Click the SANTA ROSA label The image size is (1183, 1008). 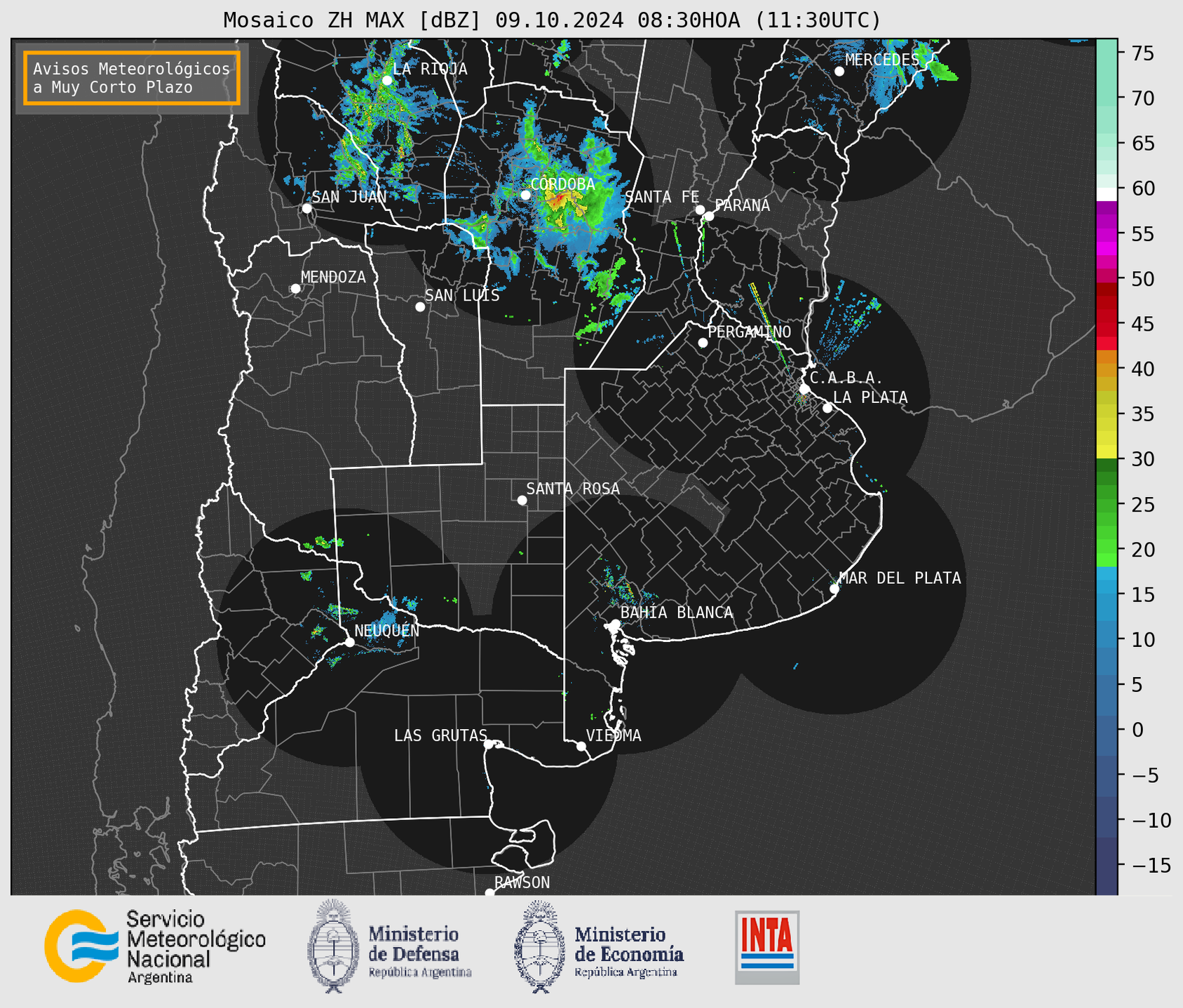(x=573, y=489)
